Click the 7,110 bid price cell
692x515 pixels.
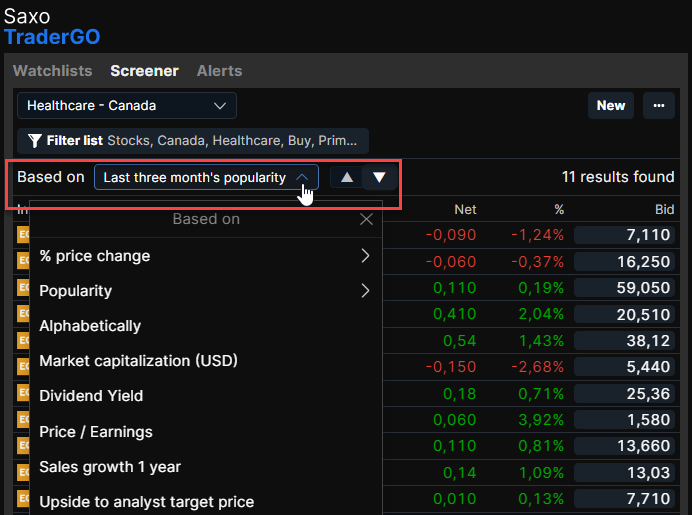[x=627, y=234]
